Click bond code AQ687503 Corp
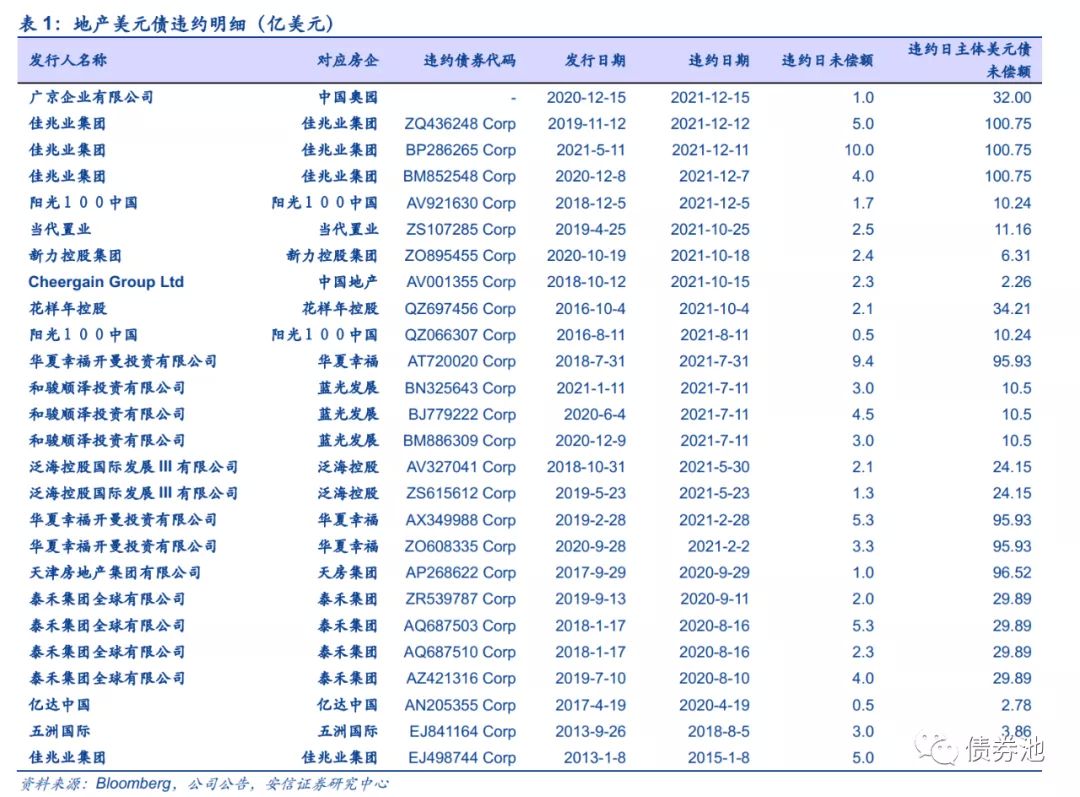 point(459,625)
